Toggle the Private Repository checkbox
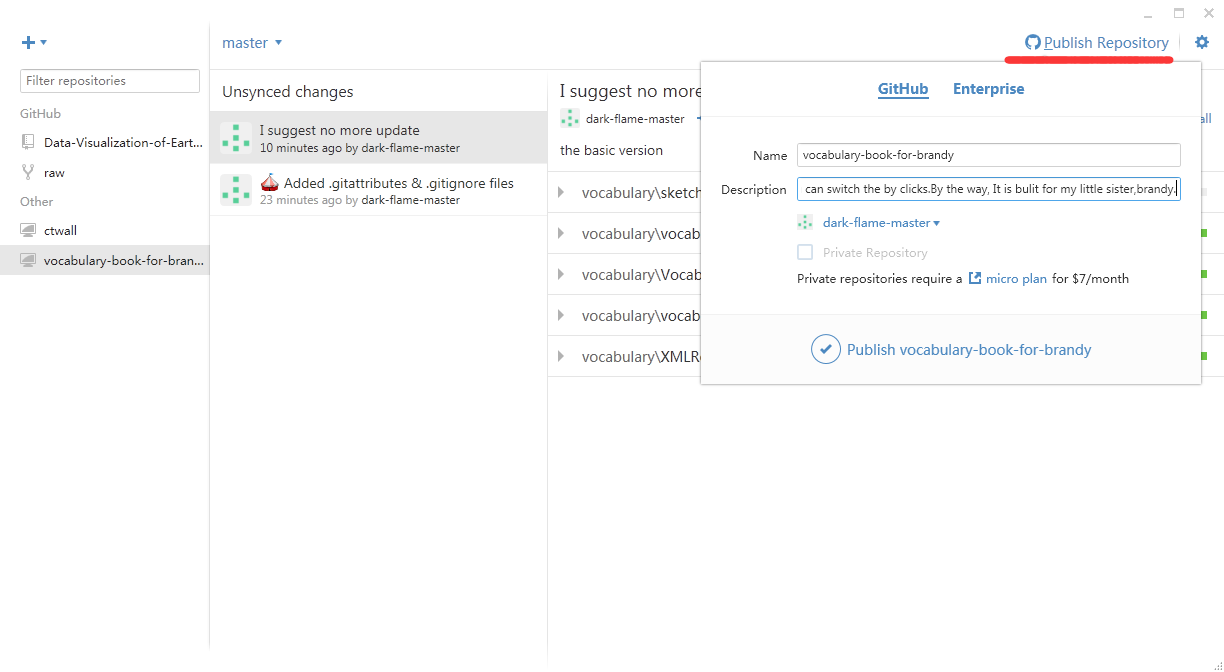This screenshot has height=672, width=1224. (x=805, y=252)
